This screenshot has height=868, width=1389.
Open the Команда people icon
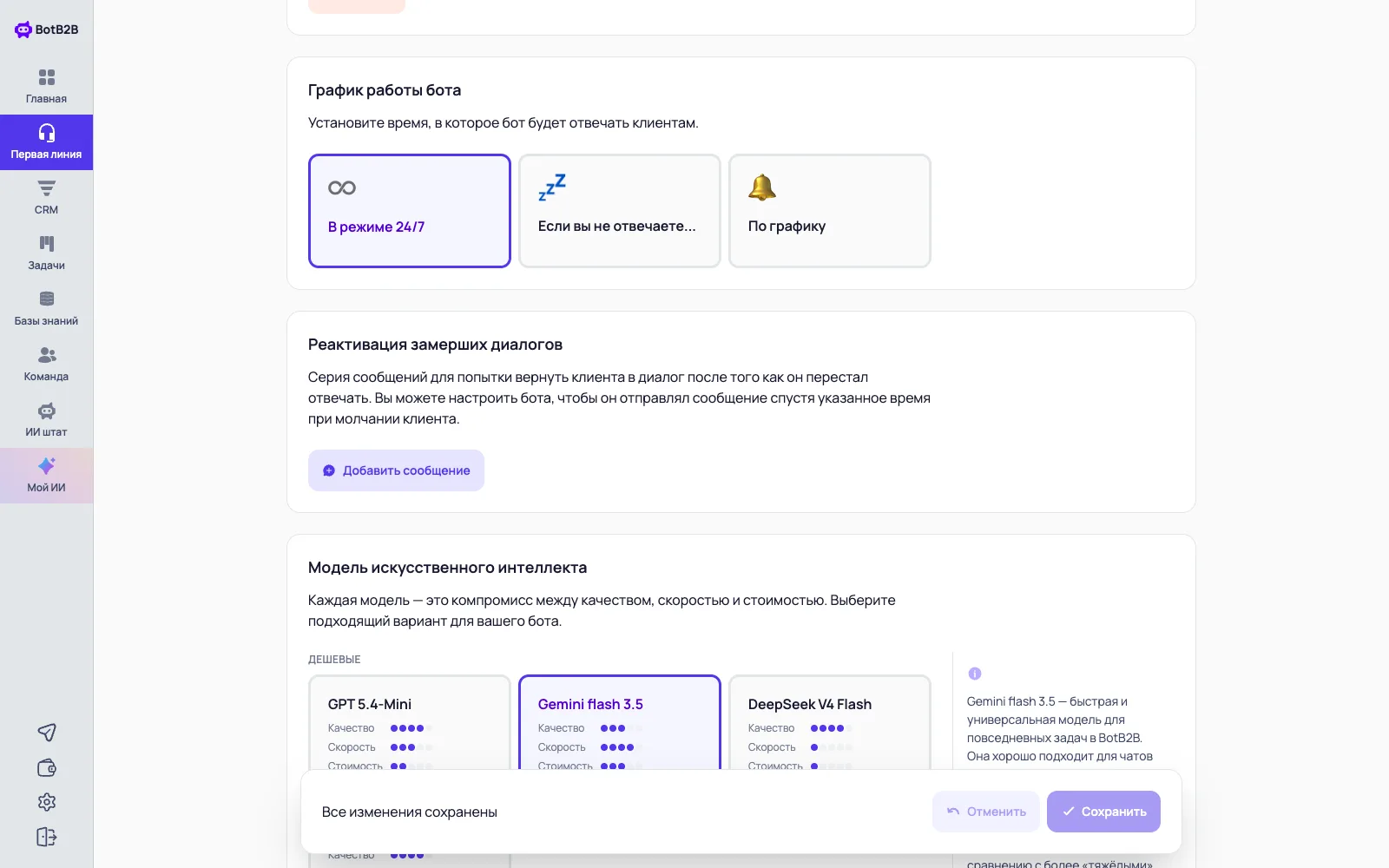pyautogui.click(x=47, y=355)
